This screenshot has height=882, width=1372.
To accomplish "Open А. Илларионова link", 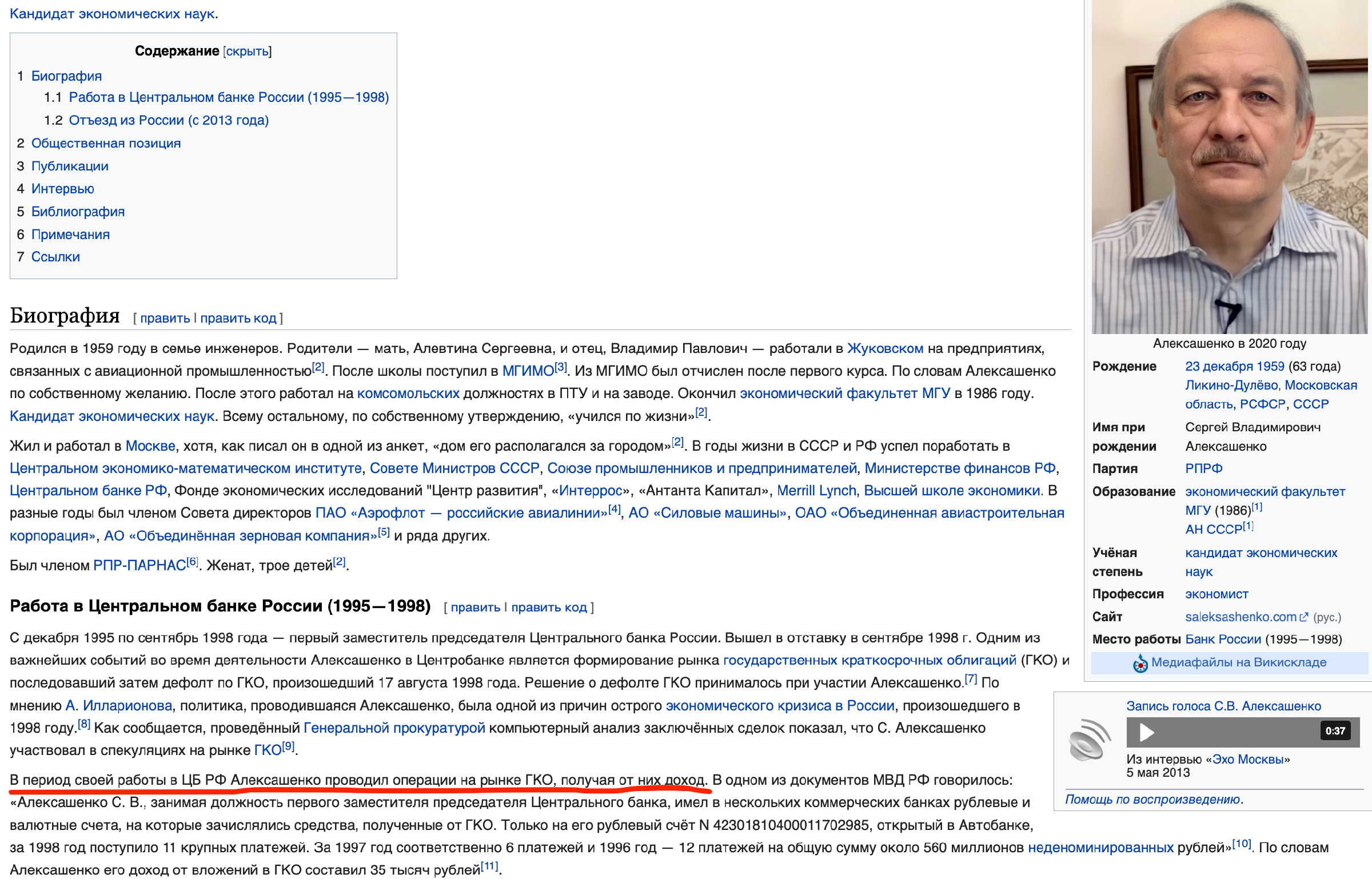I will (119, 706).
